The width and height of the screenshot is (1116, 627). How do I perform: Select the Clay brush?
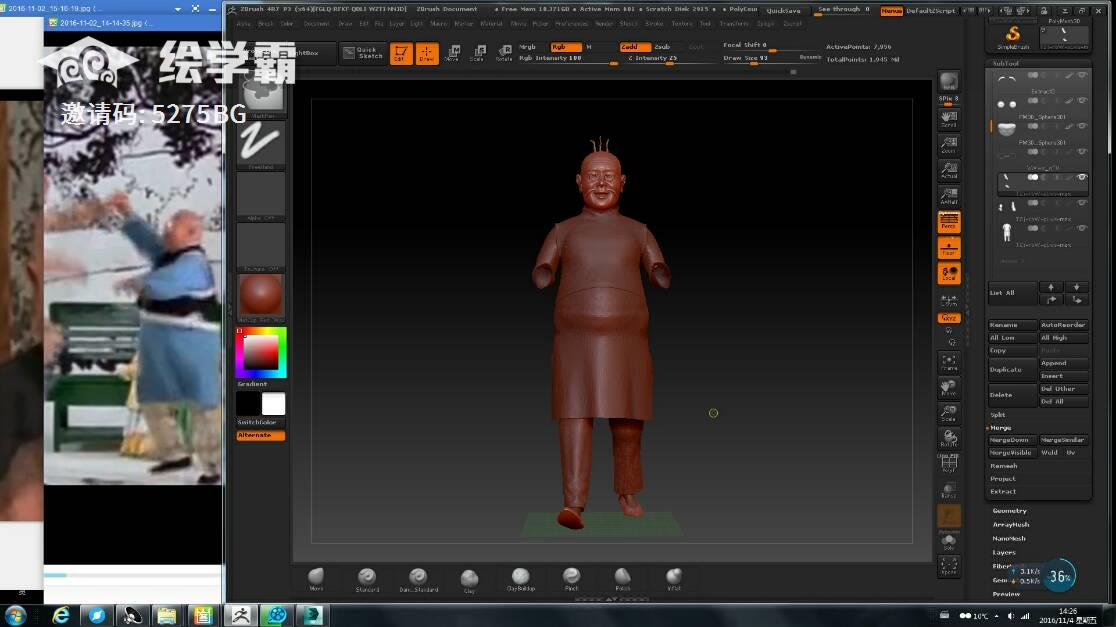pos(469,579)
